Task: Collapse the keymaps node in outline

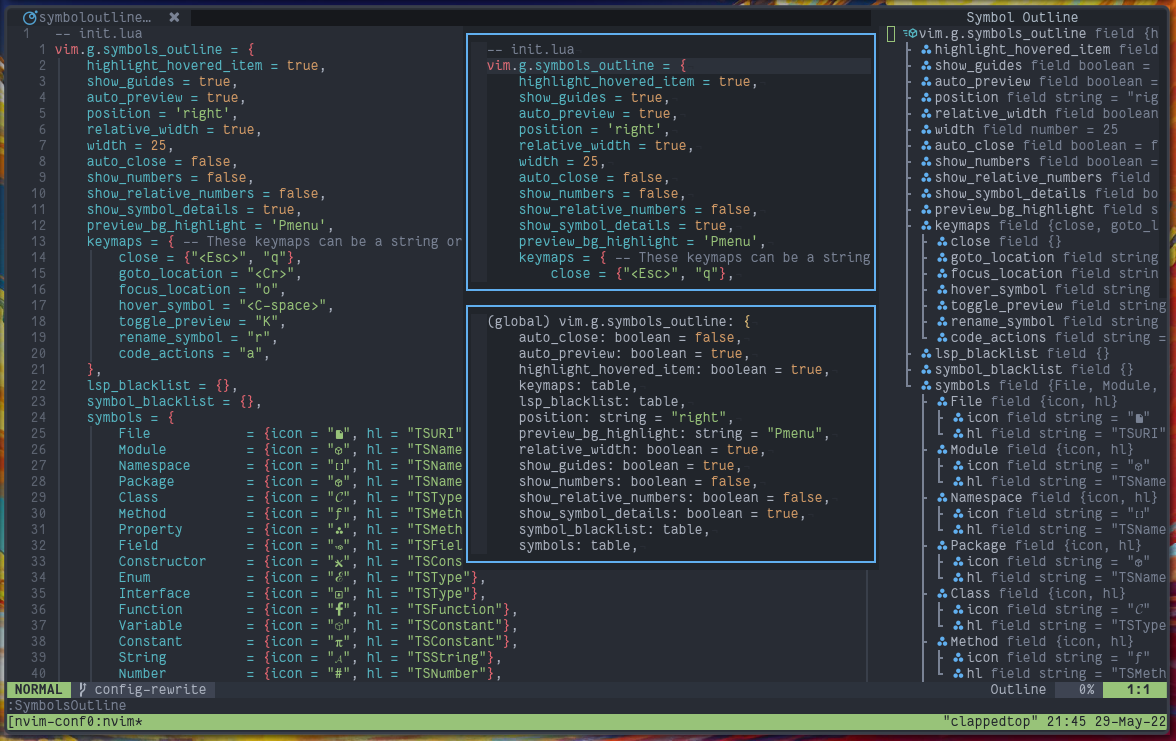Action: point(926,225)
